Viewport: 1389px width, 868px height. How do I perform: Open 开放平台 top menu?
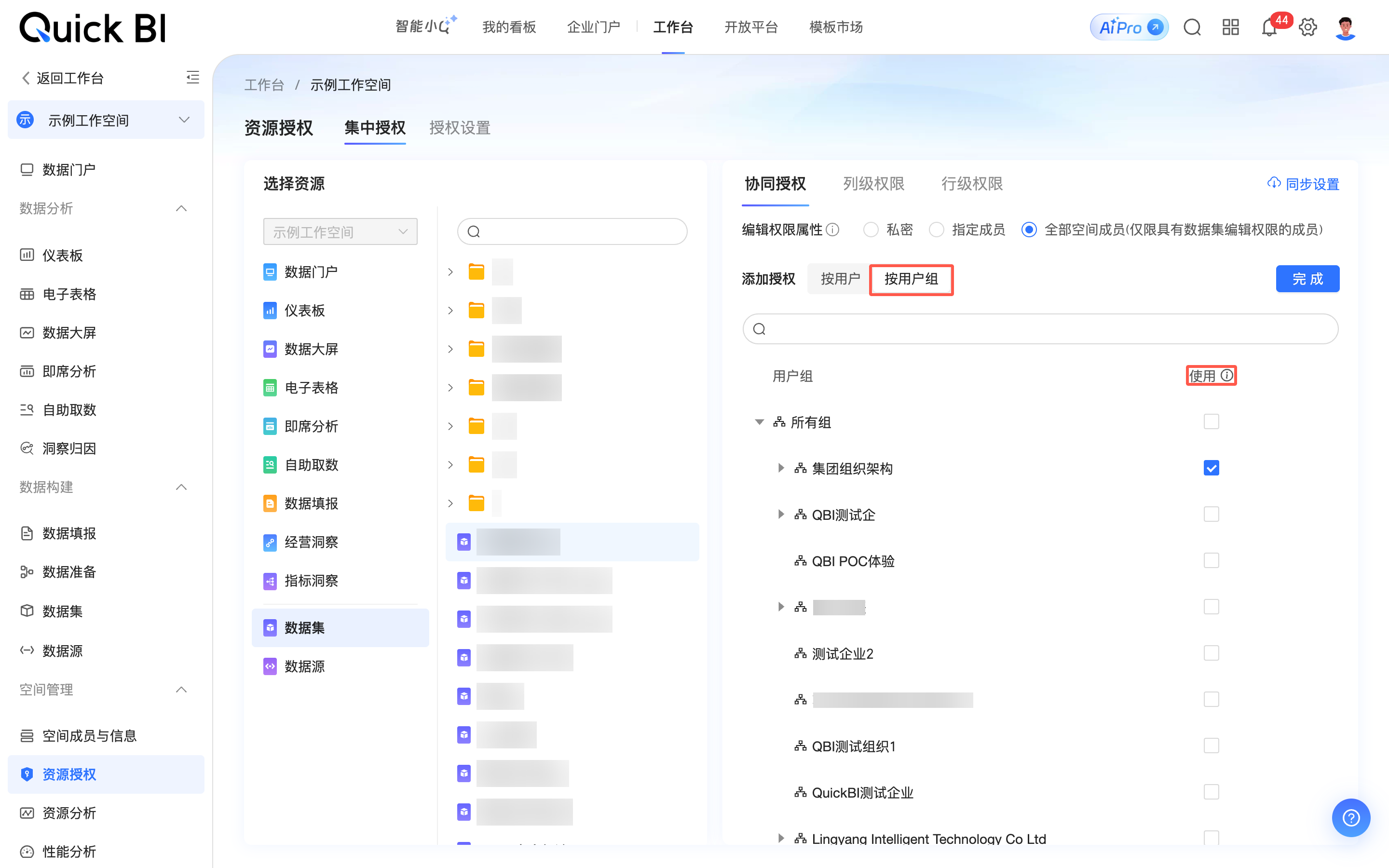coord(751,27)
